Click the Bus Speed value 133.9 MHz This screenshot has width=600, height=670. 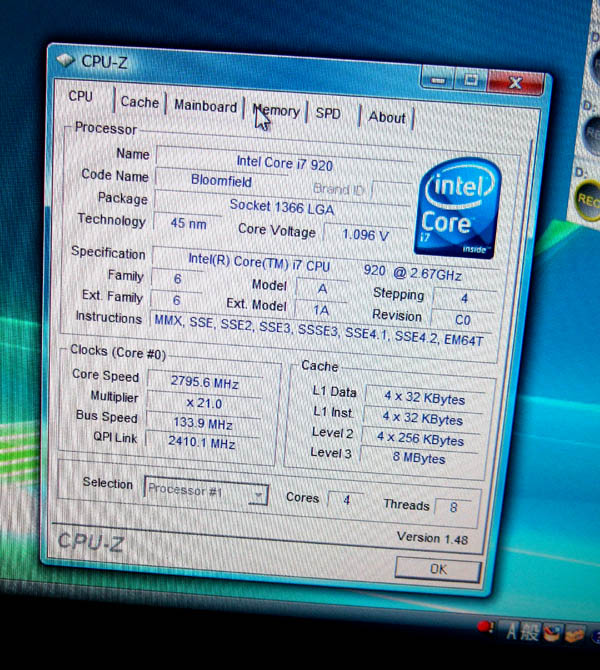point(203,423)
